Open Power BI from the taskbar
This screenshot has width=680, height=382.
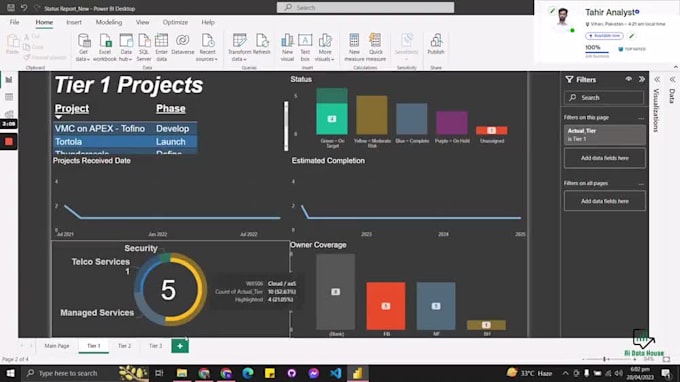click(357, 373)
